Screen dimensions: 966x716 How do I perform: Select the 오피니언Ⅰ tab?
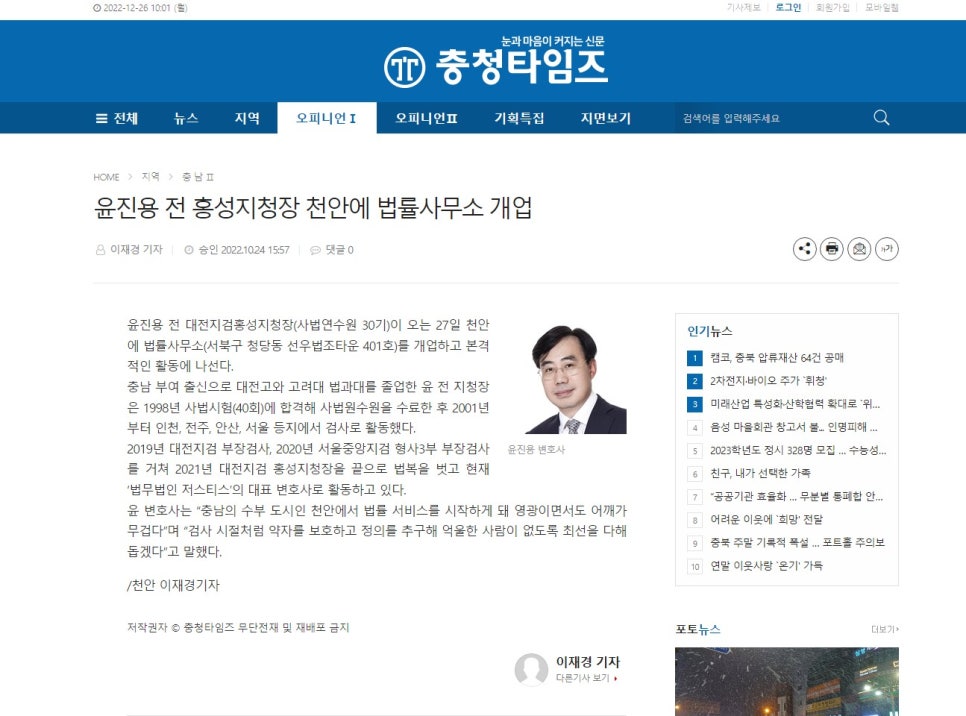pyautogui.click(x=327, y=118)
